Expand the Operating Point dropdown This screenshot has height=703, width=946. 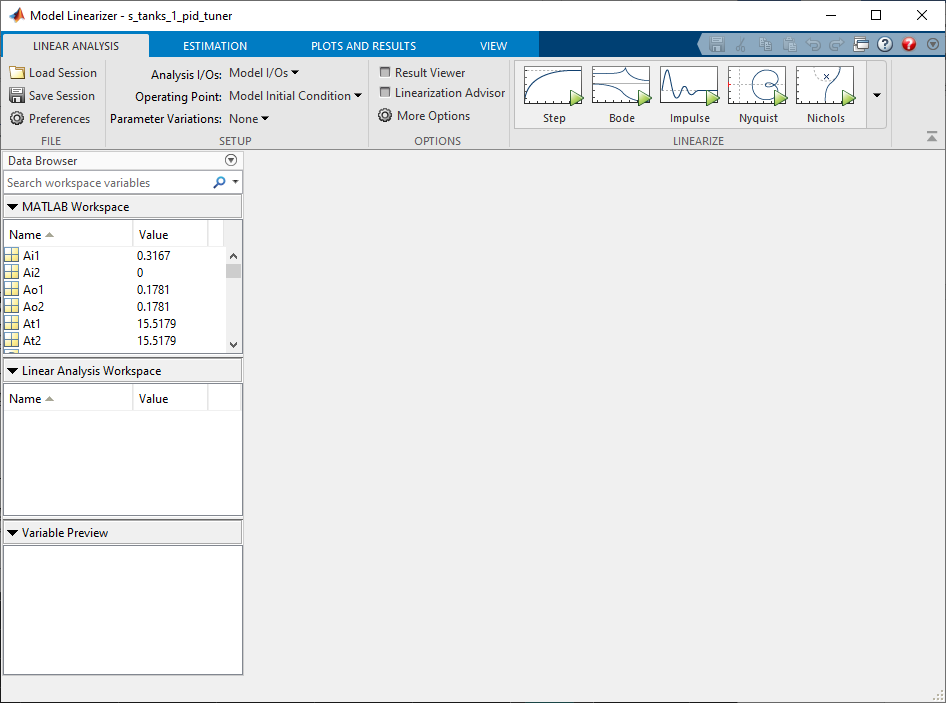coord(295,96)
